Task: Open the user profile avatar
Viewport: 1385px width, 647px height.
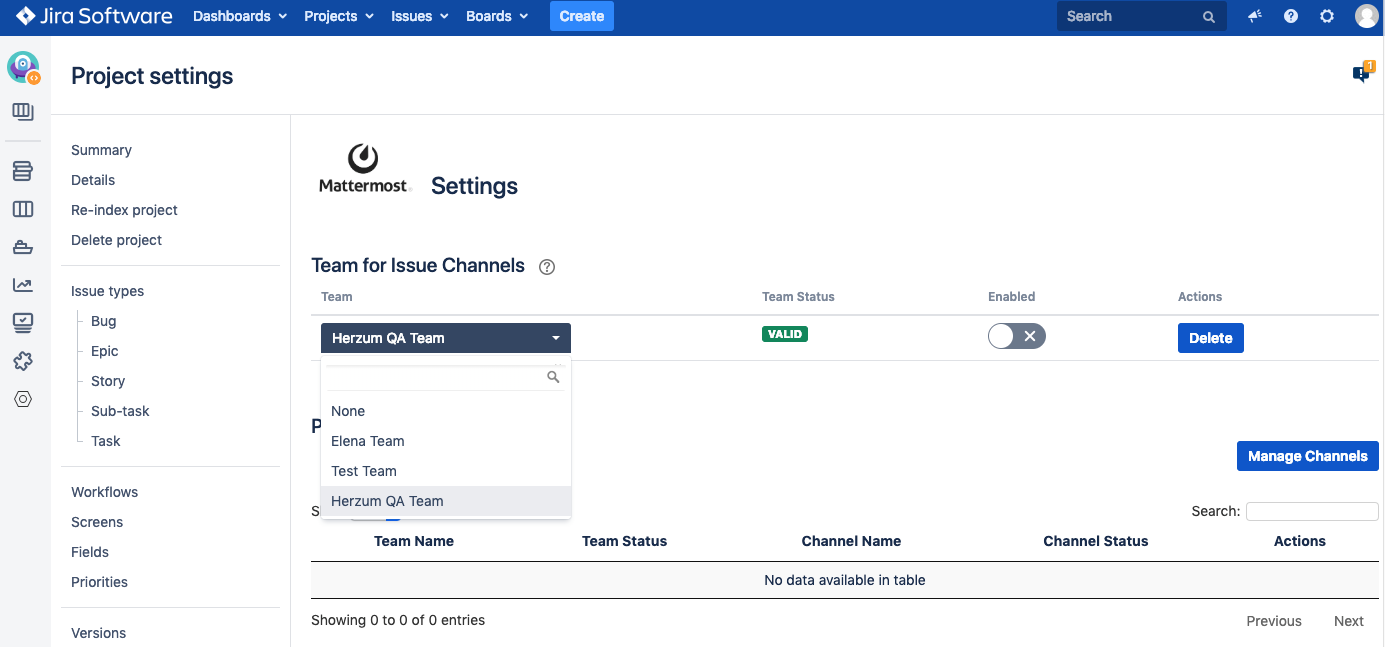Action: click(1366, 16)
